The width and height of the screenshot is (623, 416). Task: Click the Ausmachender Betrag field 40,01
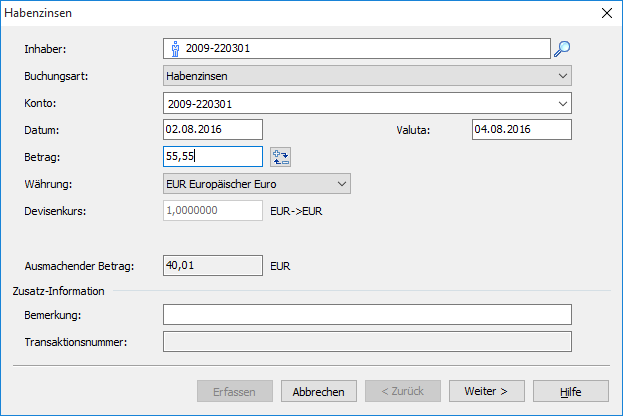click(x=211, y=265)
